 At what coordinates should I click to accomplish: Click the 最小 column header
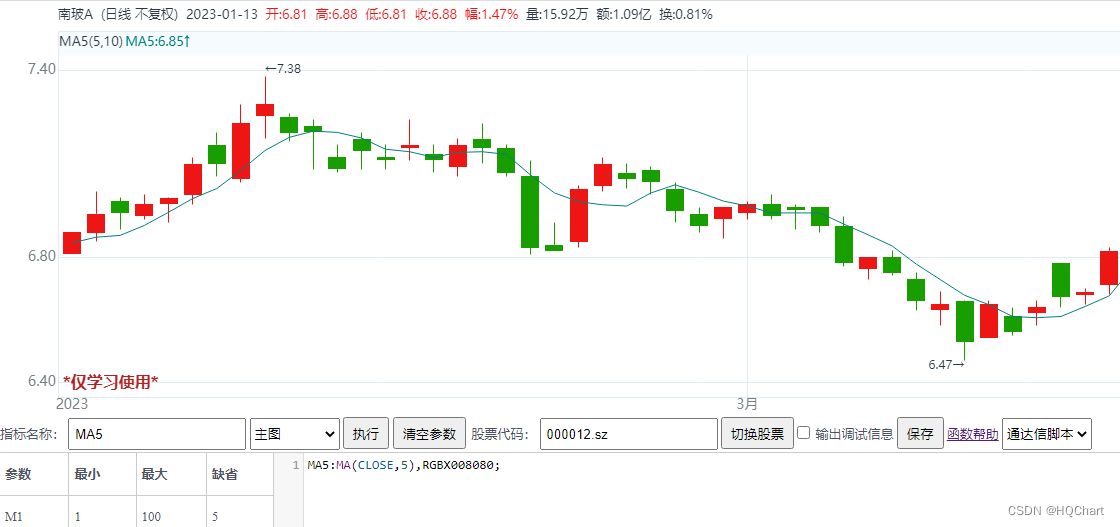click(86, 474)
